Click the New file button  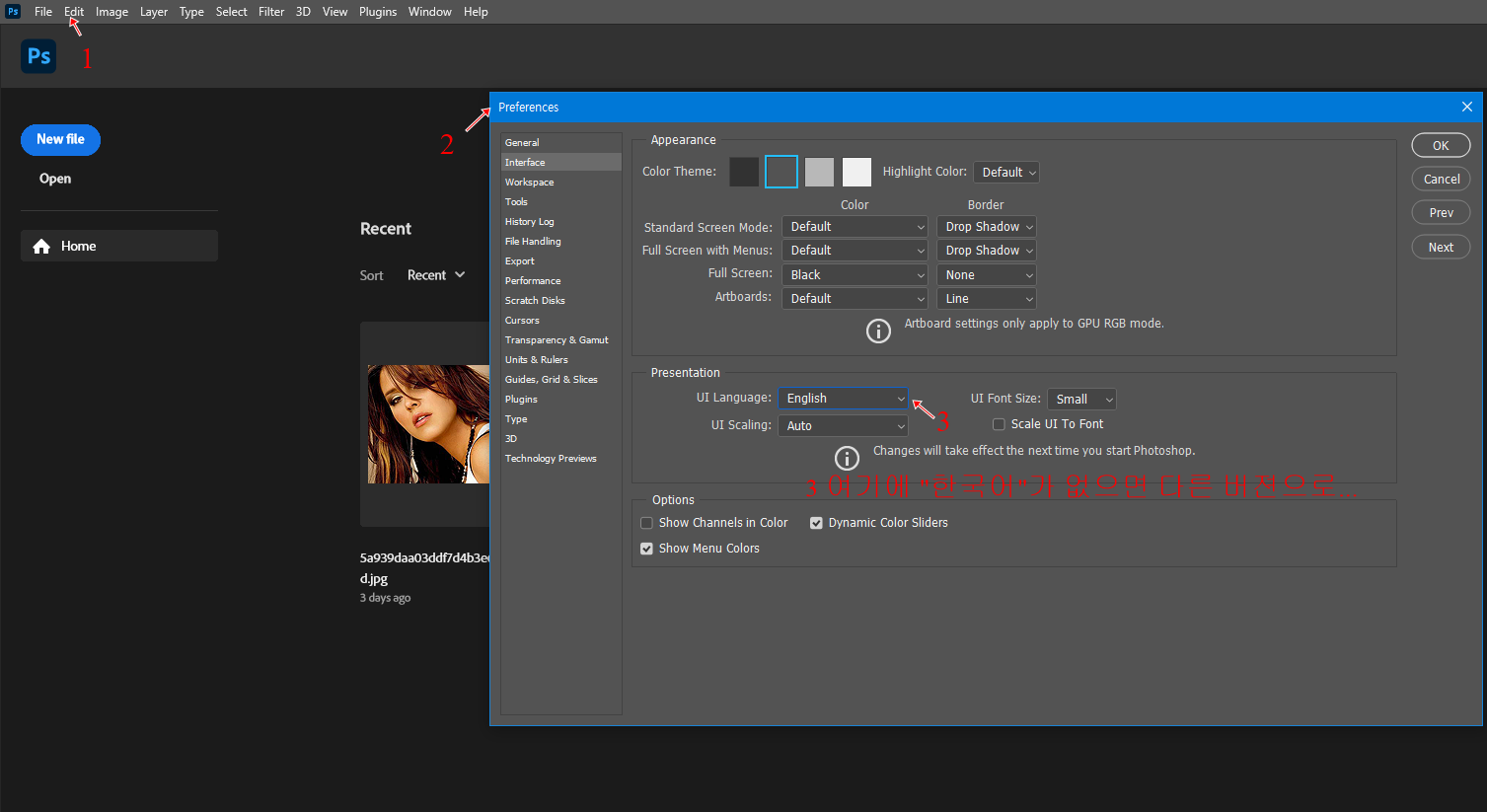click(60, 140)
